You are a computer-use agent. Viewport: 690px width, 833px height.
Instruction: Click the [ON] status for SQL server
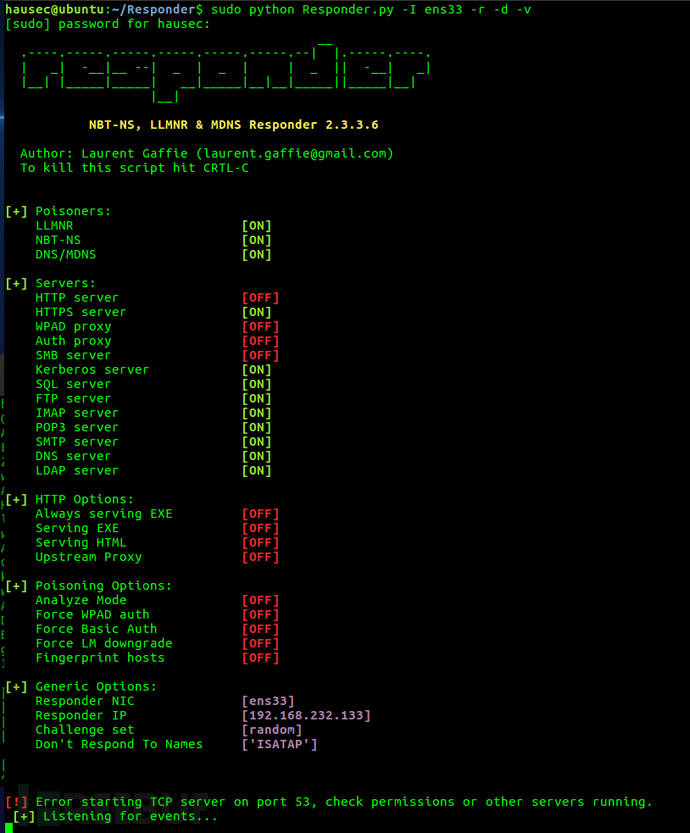(257, 384)
